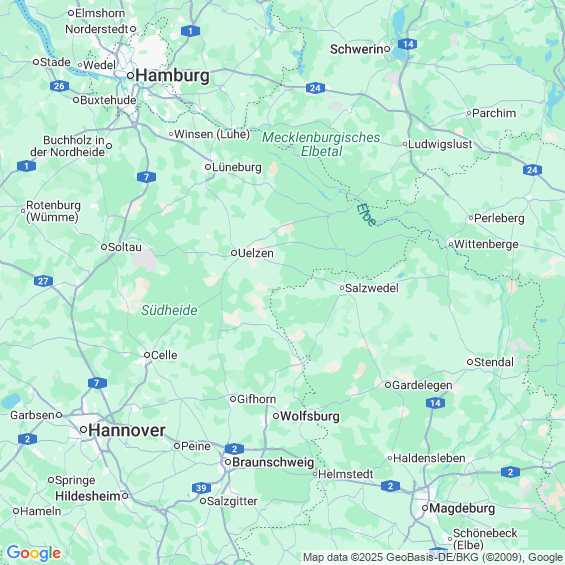Select the Uelzen town marker
This screenshot has width=565, height=565.
(x=233, y=253)
